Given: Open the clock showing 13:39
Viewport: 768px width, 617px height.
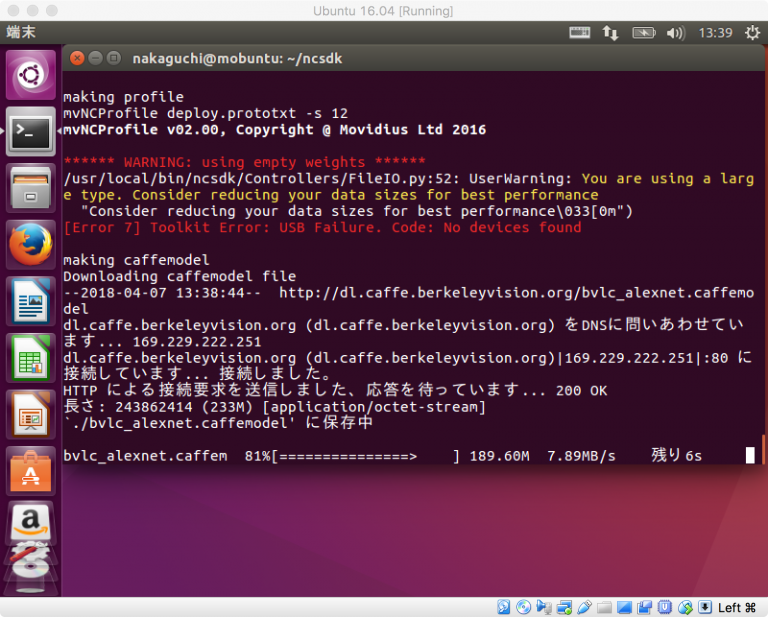Looking at the screenshot, I should [715, 33].
